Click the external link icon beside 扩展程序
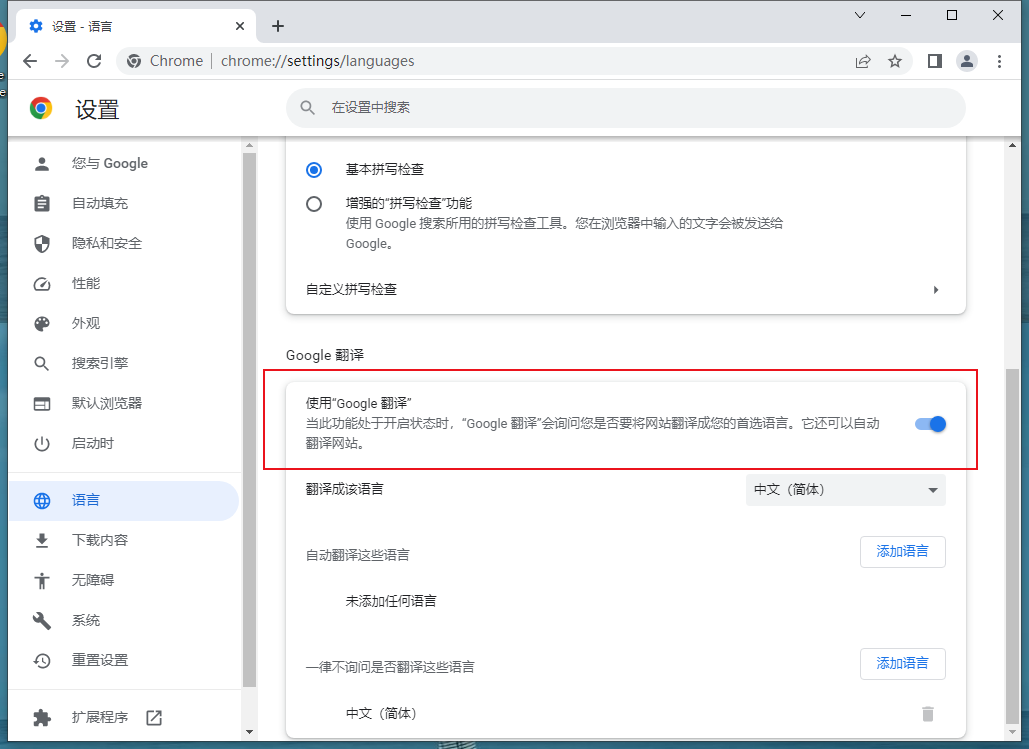The width and height of the screenshot is (1029, 749). 154,717
